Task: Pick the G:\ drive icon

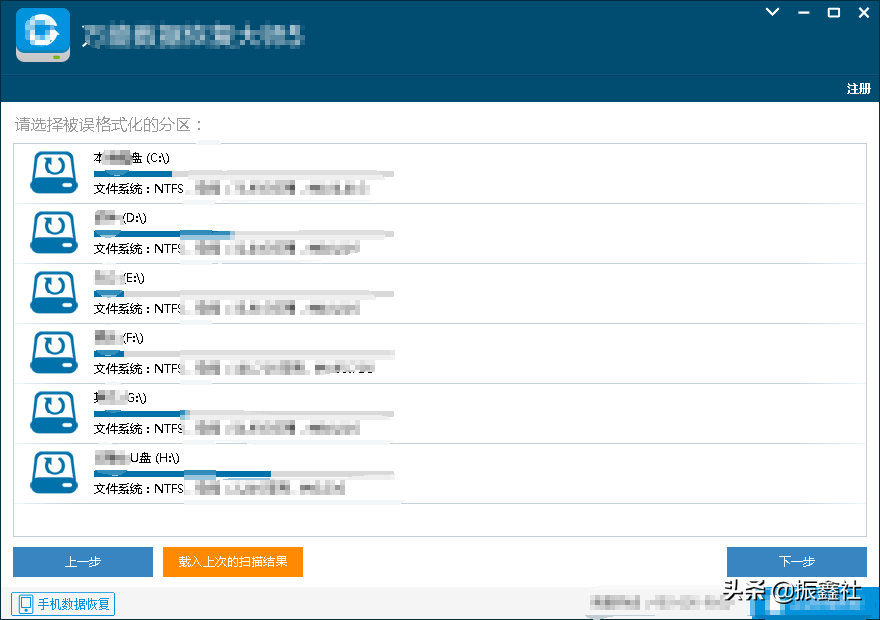Action: coord(54,412)
